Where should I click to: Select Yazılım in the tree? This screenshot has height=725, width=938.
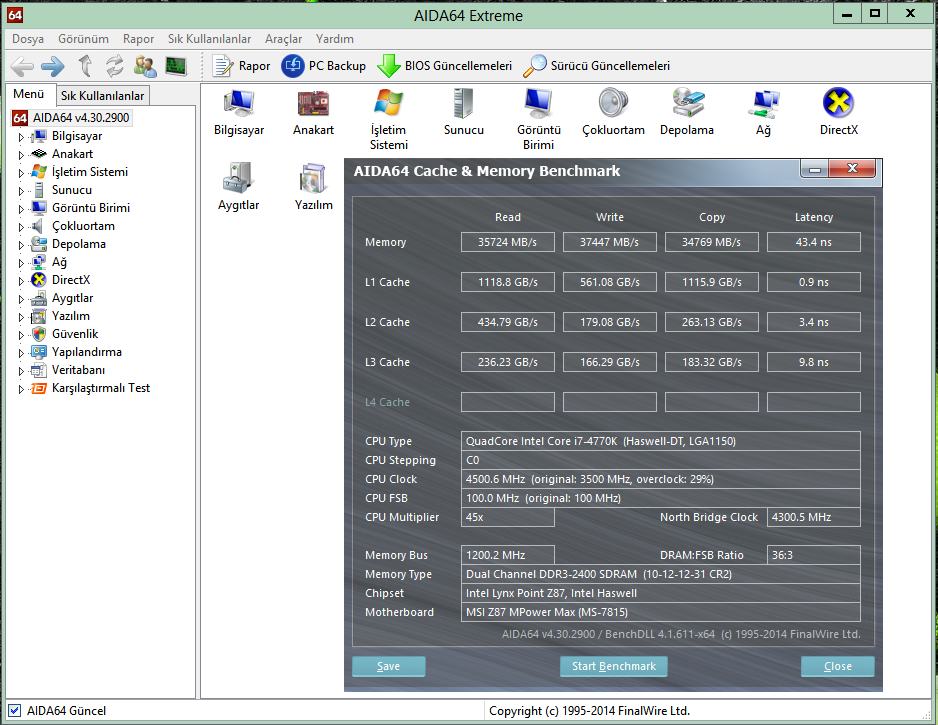pyautogui.click(x=71, y=316)
